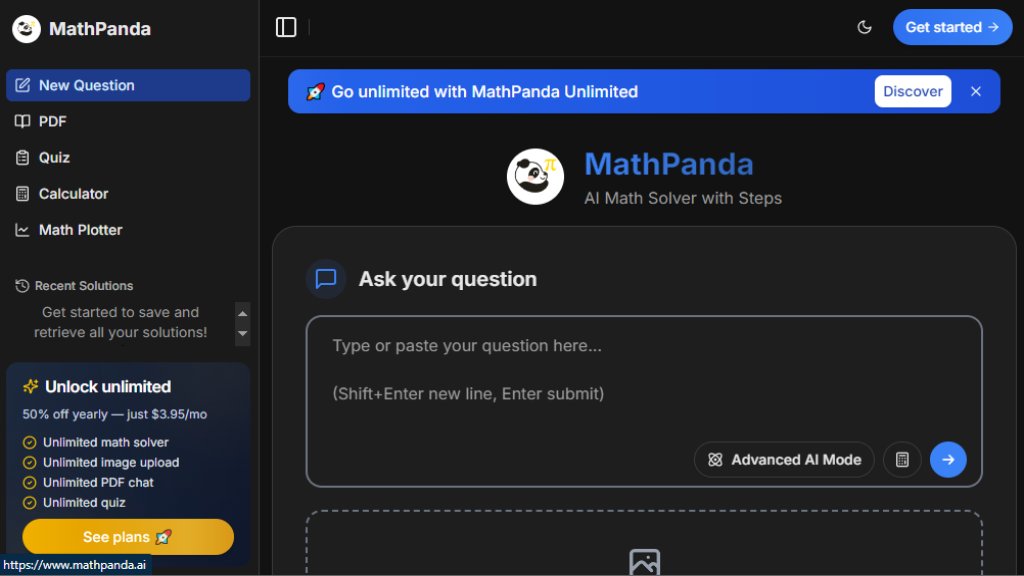Screen dimensions: 1024x576
Task: Open the Calculator page
Action: pos(128,194)
